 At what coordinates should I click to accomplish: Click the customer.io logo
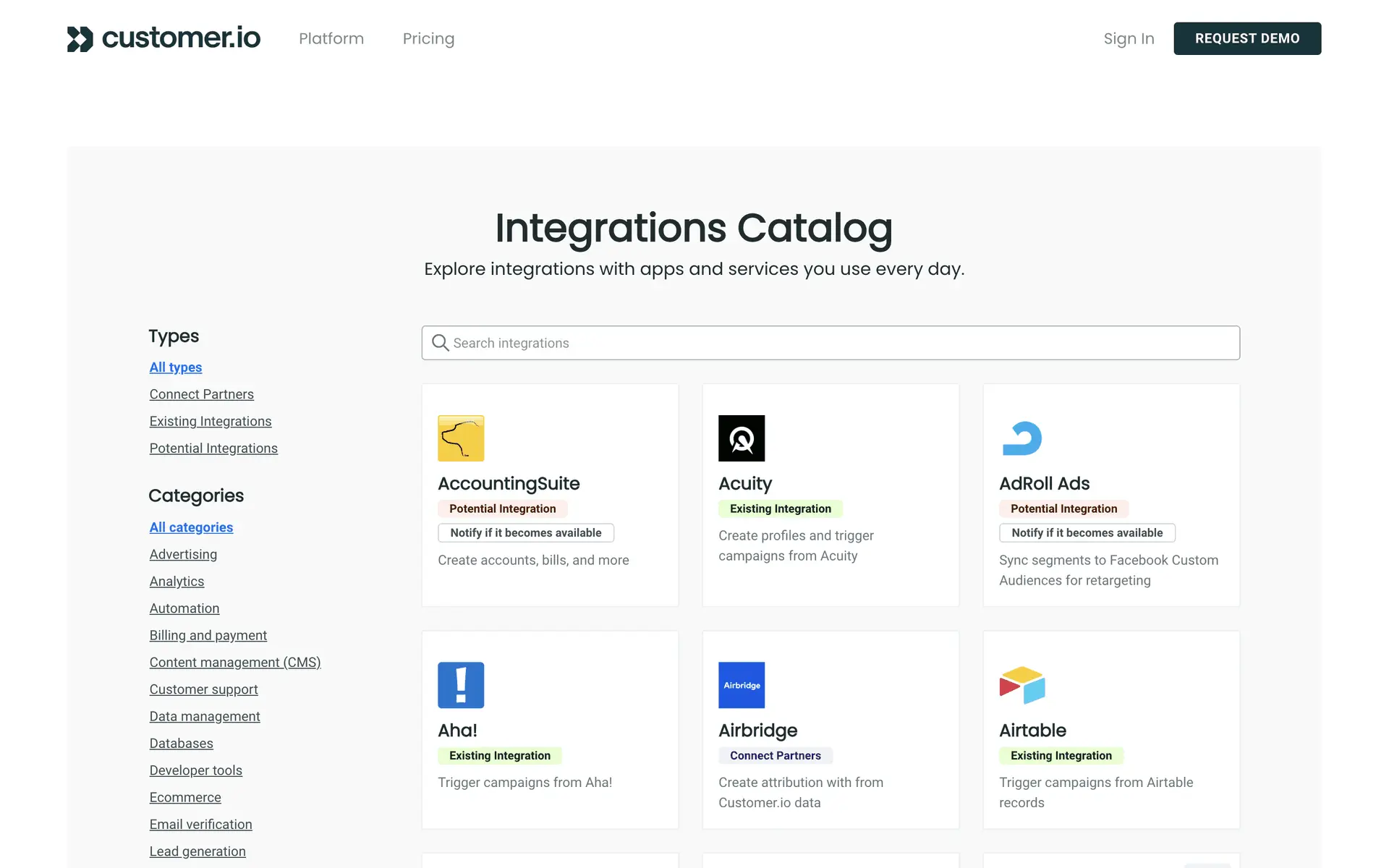(x=163, y=38)
